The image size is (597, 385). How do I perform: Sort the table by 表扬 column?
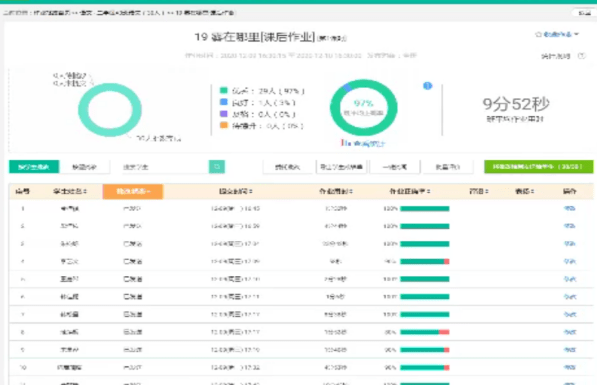524,192
